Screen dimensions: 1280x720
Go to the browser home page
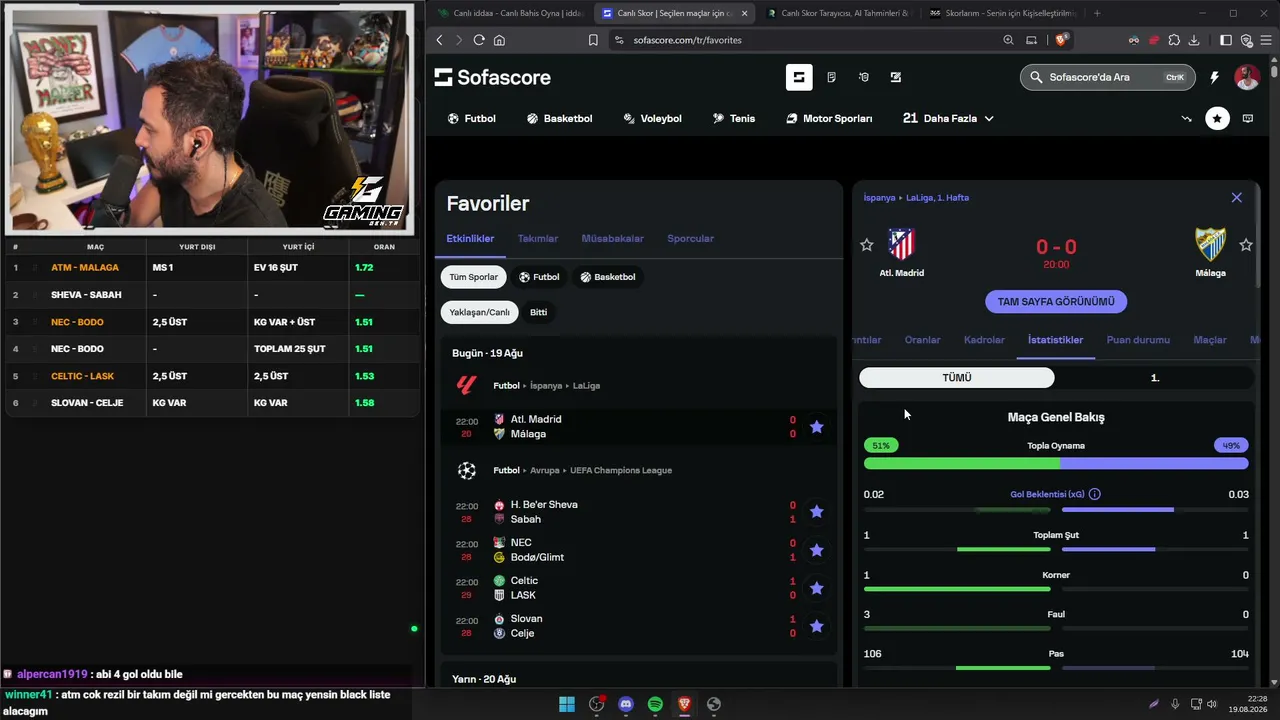pyautogui.click(x=499, y=40)
